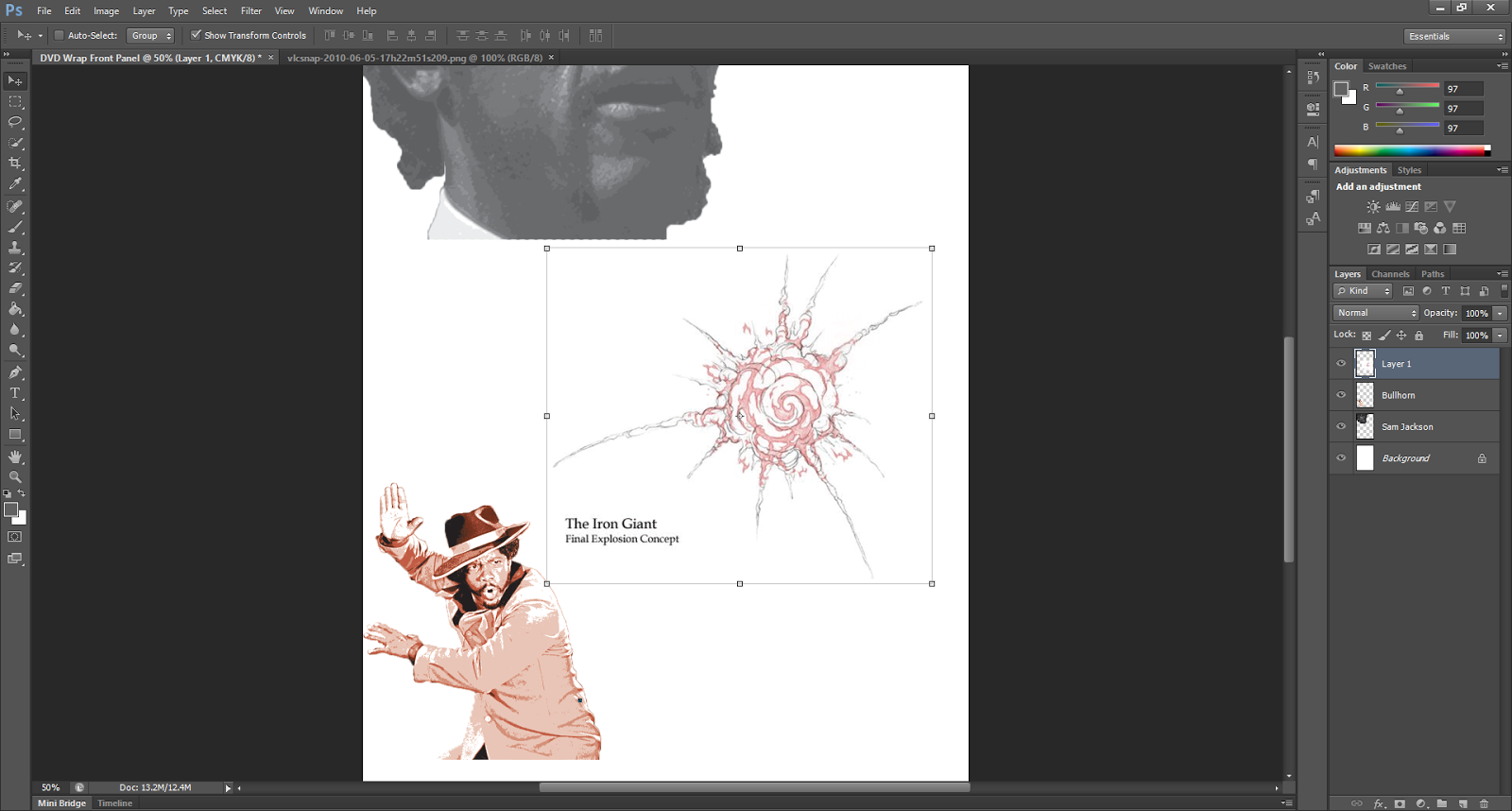This screenshot has width=1512, height=811.
Task: Select the Path Selection tool
Action: 15,414
